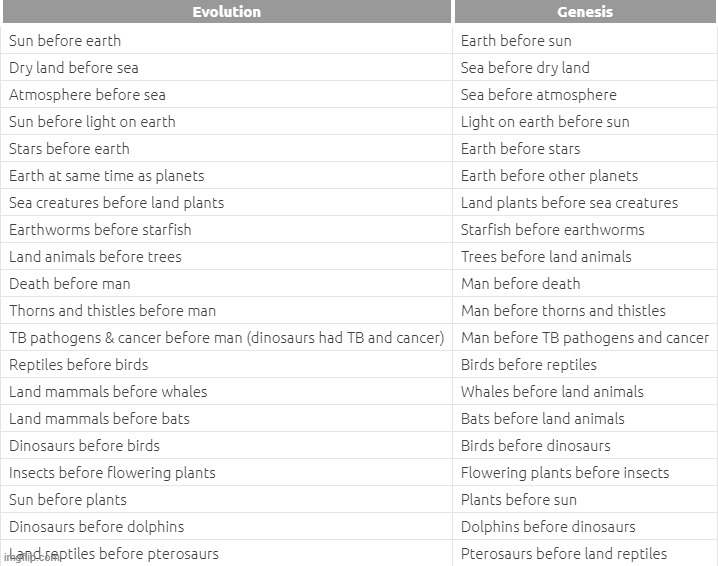Click "Trees before land animals" cell
718x566 pixels.
[546, 257]
